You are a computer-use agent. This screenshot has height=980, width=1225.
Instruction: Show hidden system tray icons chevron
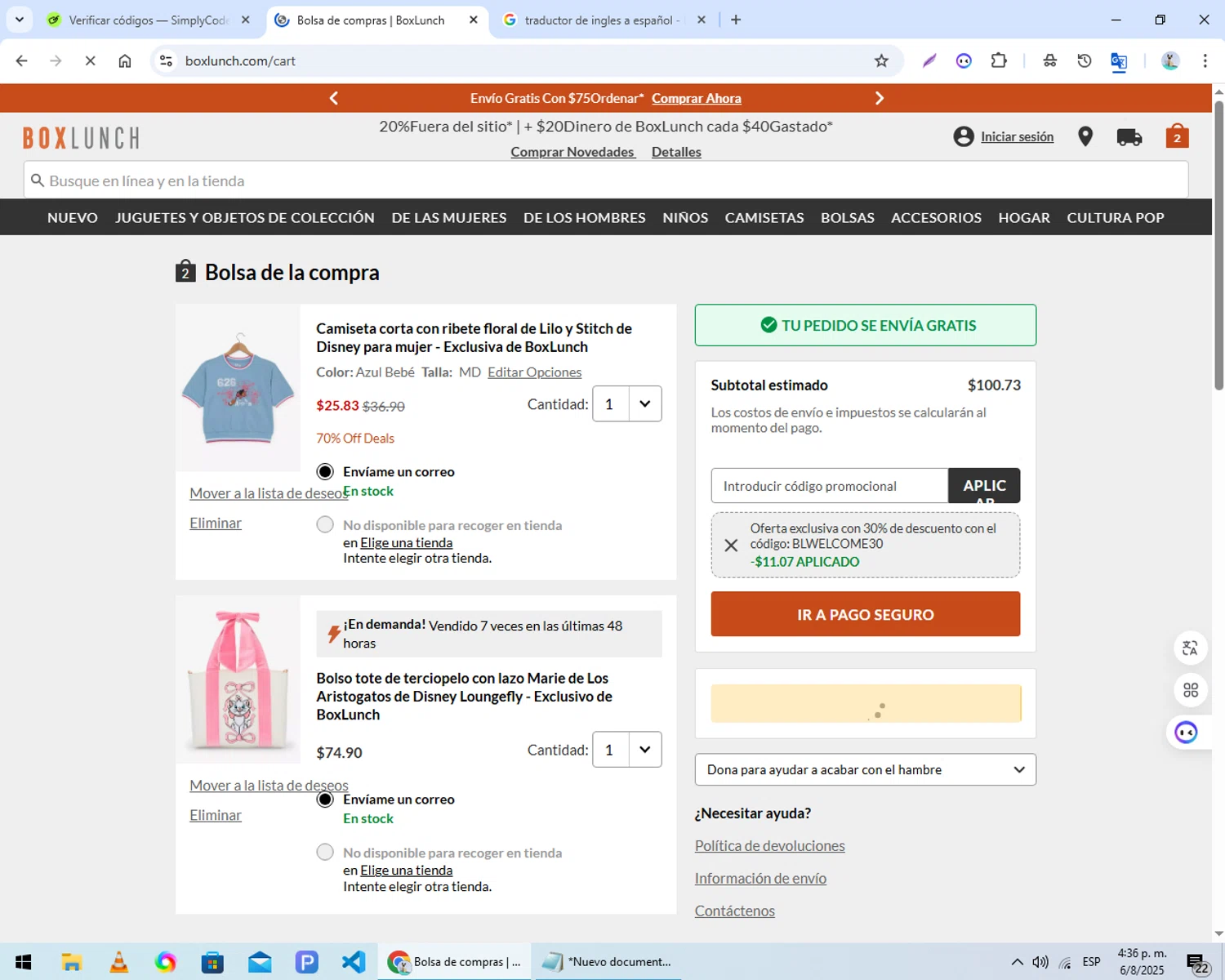(x=1017, y=962)
